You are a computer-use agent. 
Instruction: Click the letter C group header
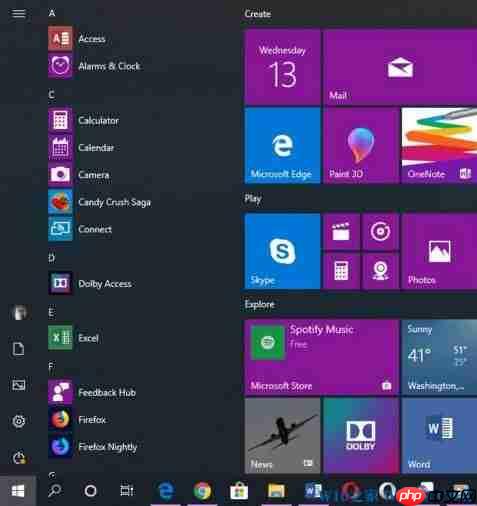tap(52, 94)
